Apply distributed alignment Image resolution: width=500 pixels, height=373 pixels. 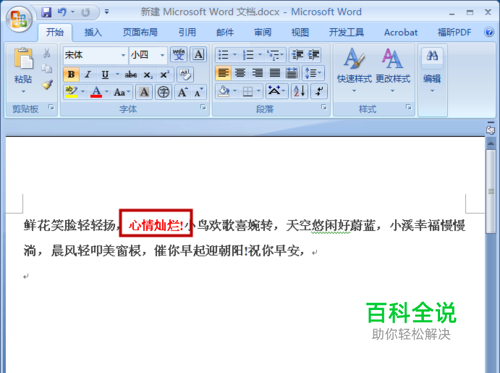pos(292,73)
